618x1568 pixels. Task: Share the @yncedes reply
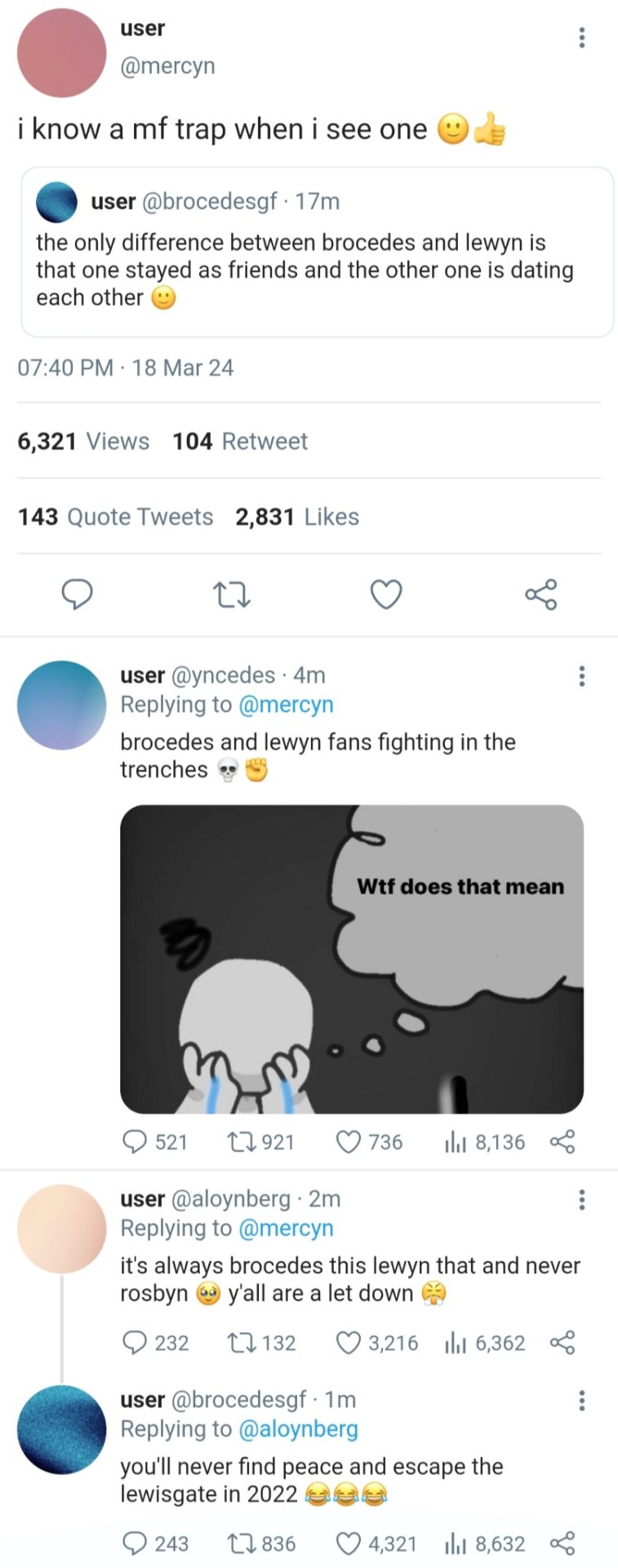click(x=562, y=1142)
